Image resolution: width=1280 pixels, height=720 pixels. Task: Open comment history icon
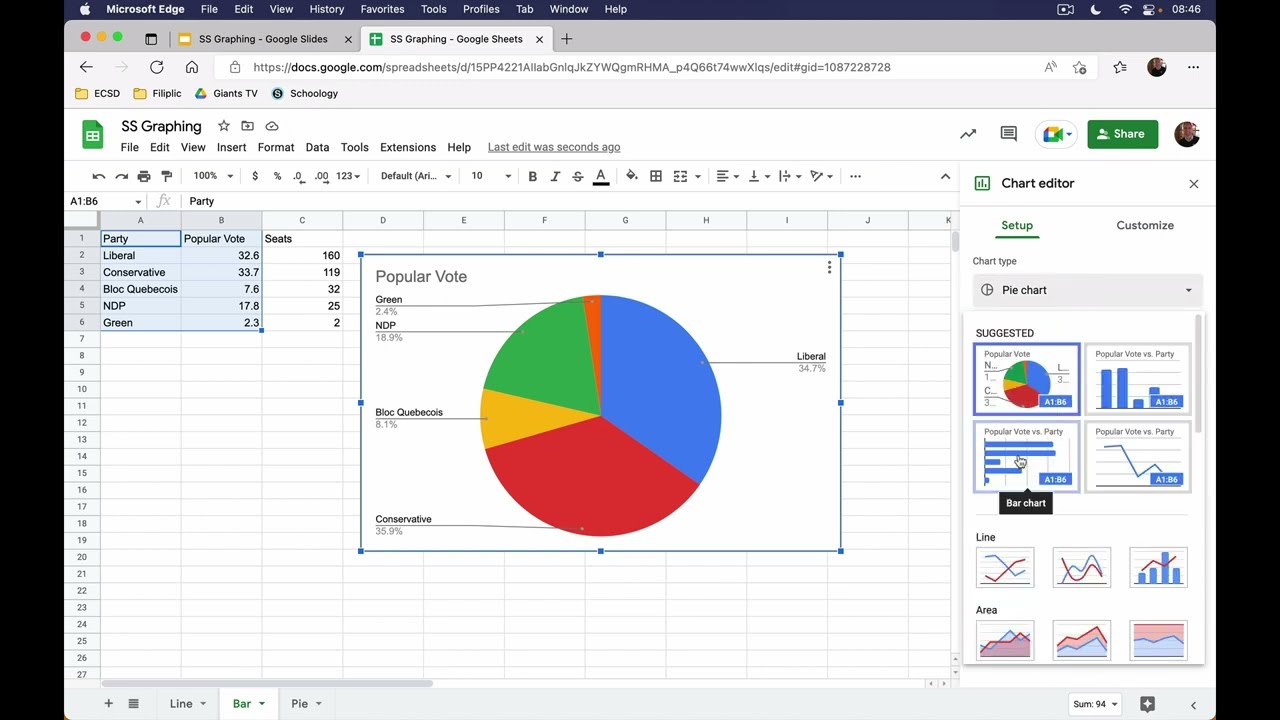pos(1009,134)
